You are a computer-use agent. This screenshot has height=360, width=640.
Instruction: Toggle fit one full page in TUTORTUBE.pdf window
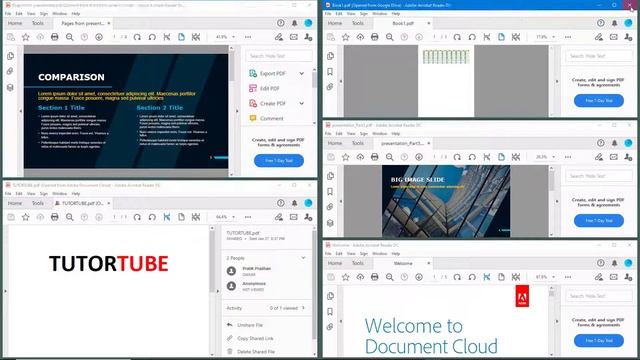[181, 217]
